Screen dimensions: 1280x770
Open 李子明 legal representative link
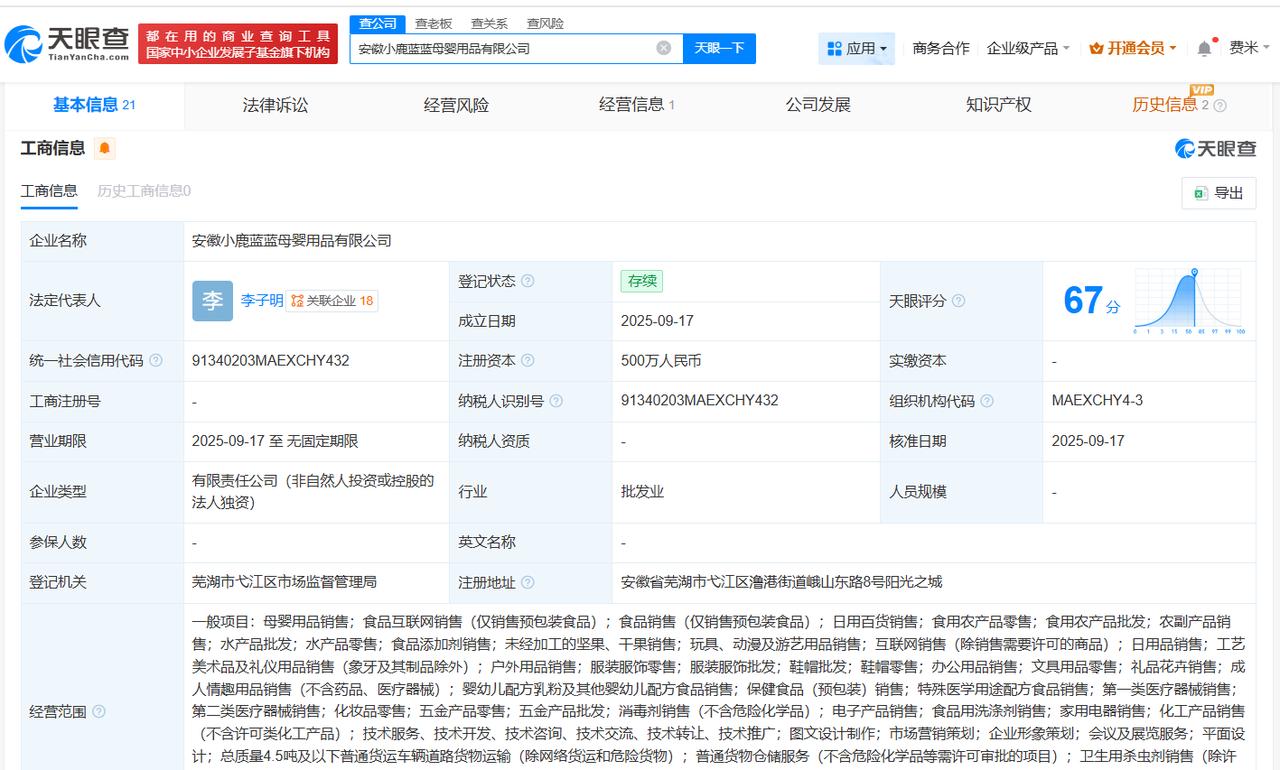[x=261, y=301]
